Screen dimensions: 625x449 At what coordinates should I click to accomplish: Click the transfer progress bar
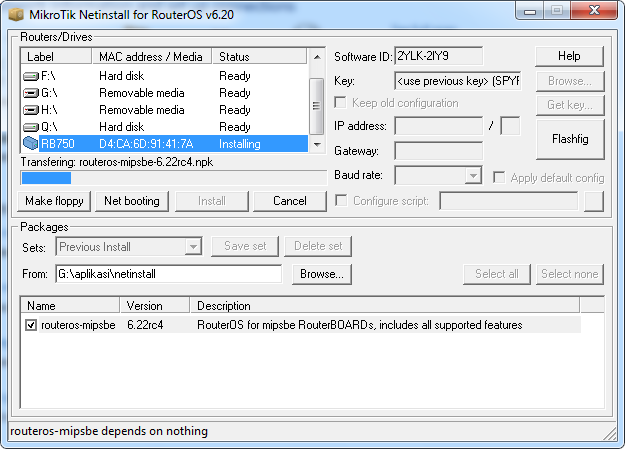(x=173, y=178)
